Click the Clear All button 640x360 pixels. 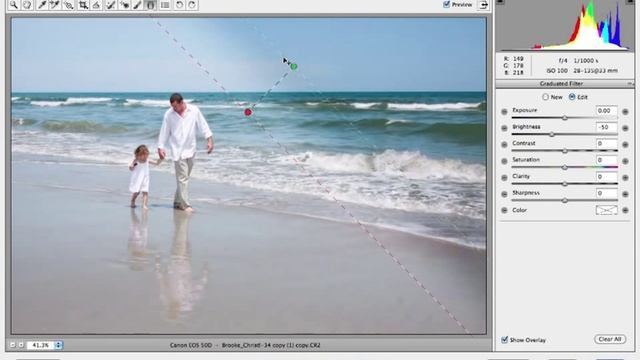(610, 339)
